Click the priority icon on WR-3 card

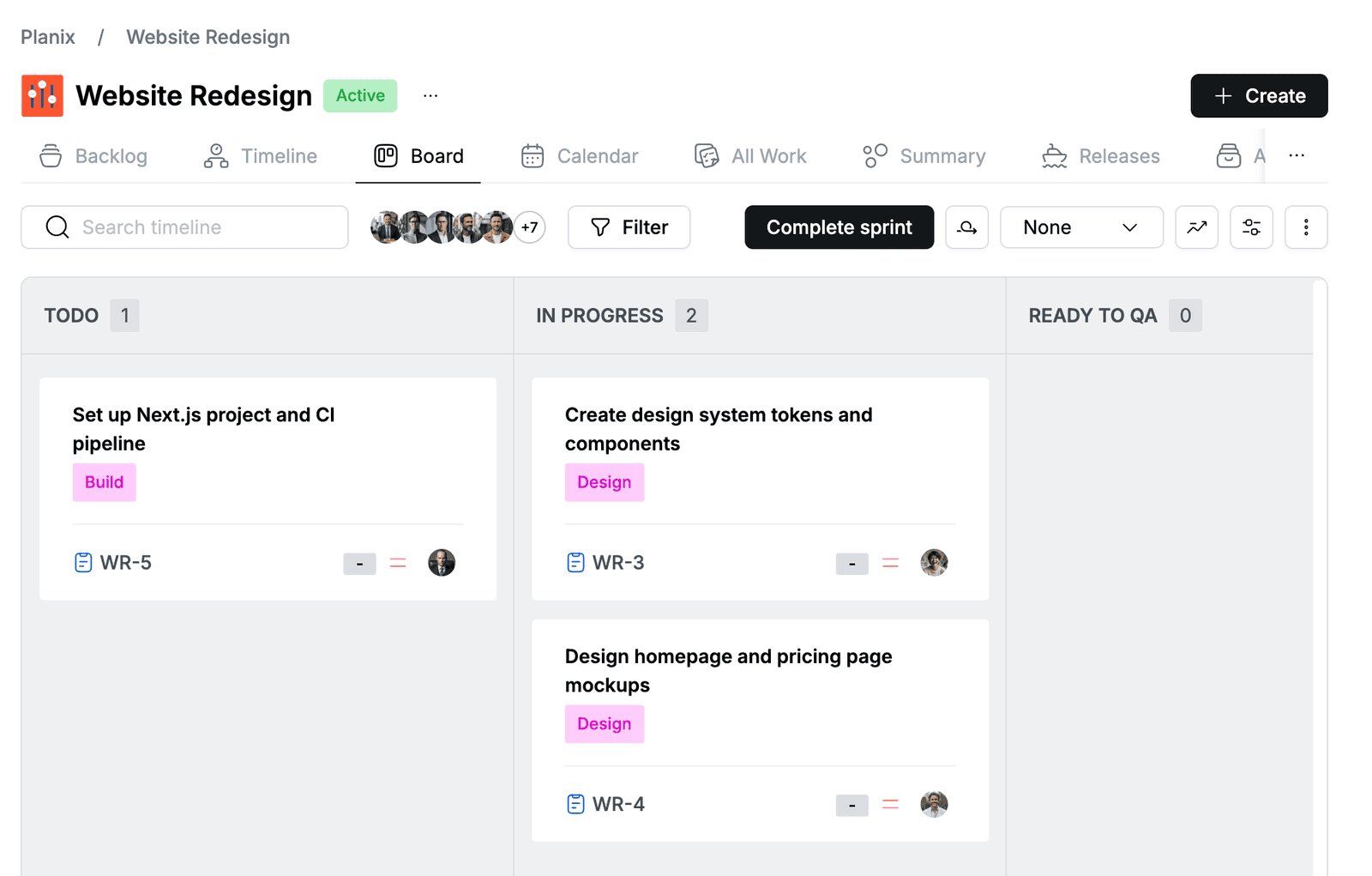pyautogui.click(x=891, y=564)
